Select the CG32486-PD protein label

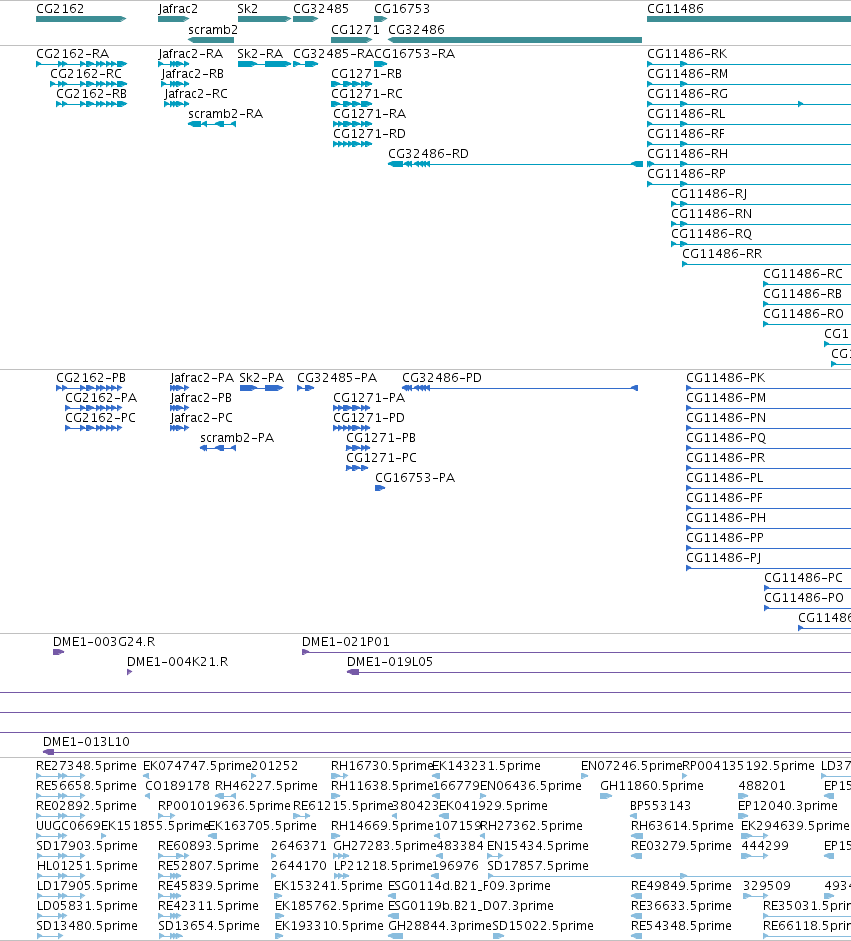(442, 377)
